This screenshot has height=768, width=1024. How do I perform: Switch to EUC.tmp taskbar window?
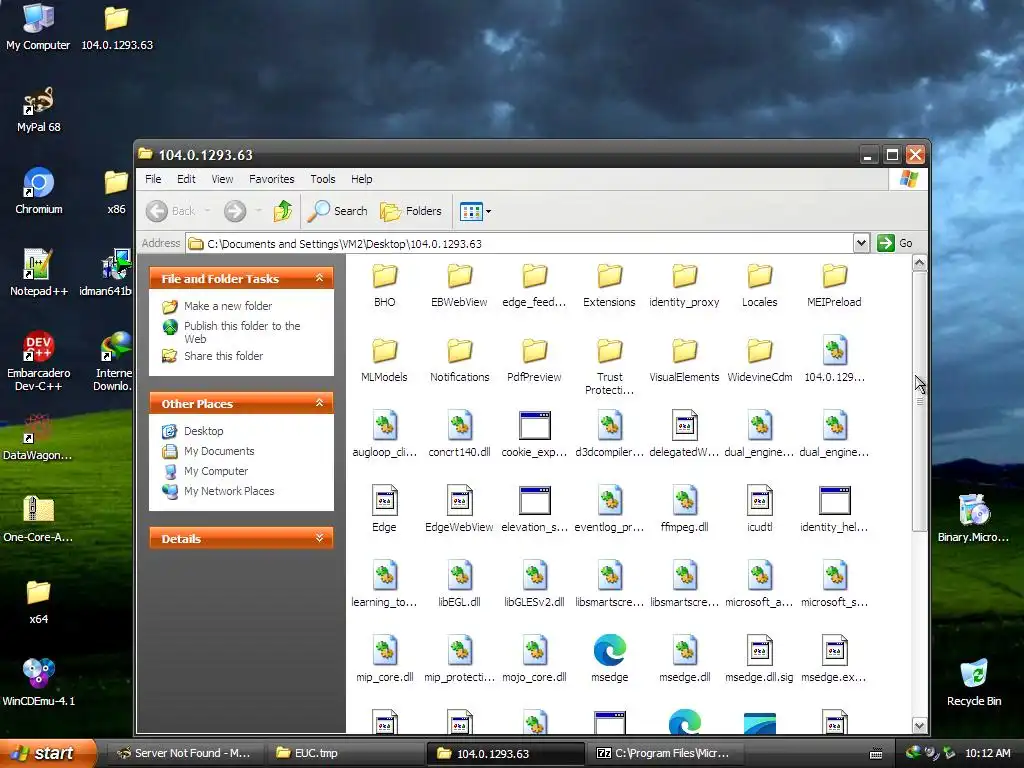[344, 753]
